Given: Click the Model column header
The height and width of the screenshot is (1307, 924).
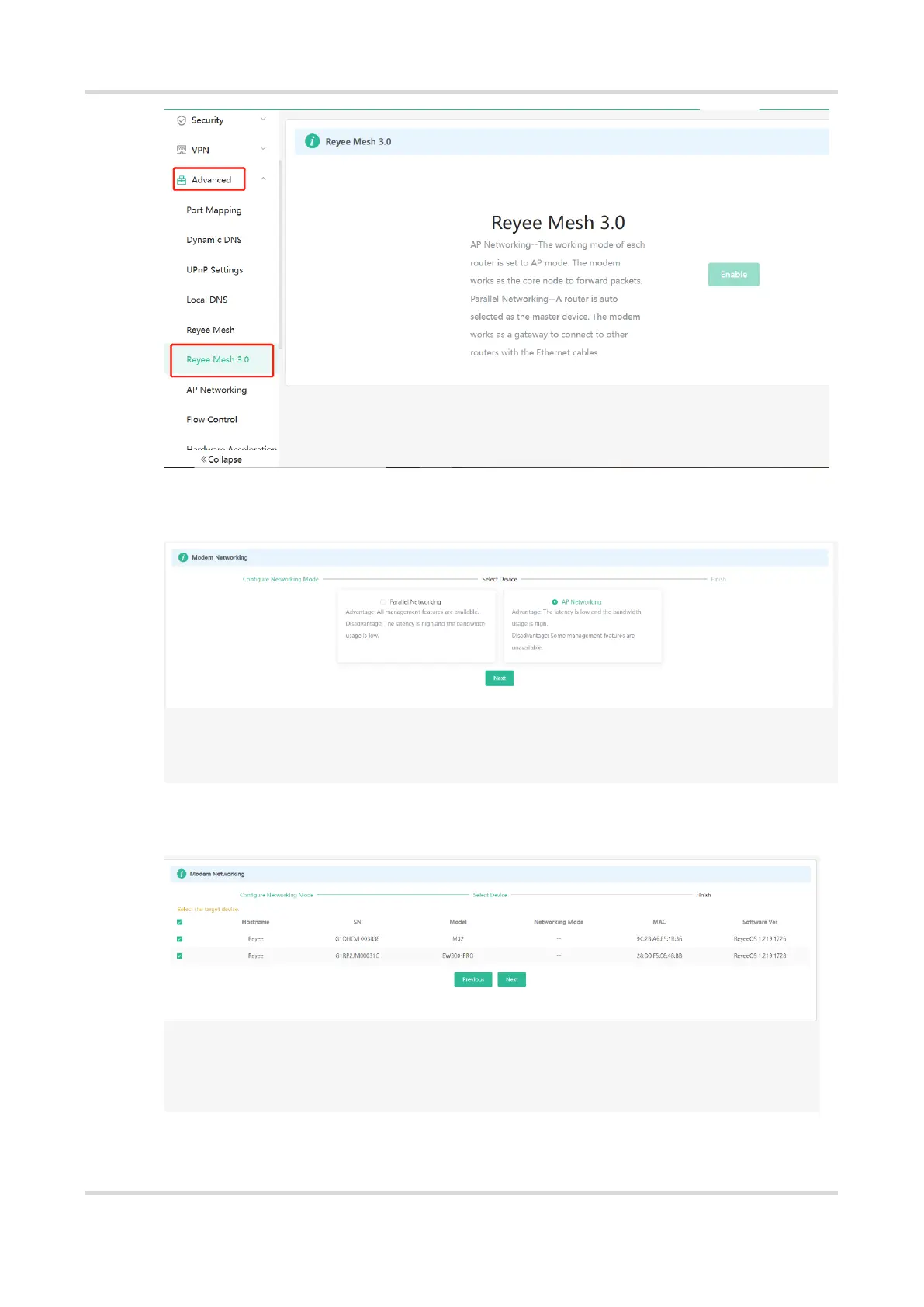Looking at the screenshot, I should tap(458, 922).
